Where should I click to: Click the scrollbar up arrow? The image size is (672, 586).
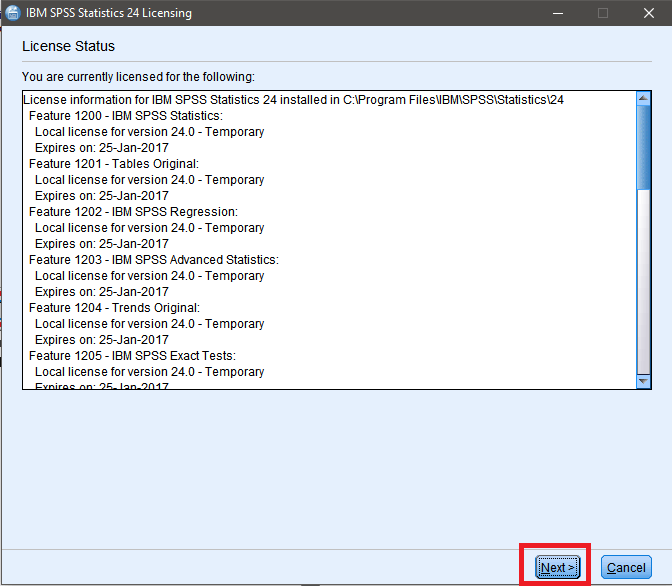click(x=643, y=99)
